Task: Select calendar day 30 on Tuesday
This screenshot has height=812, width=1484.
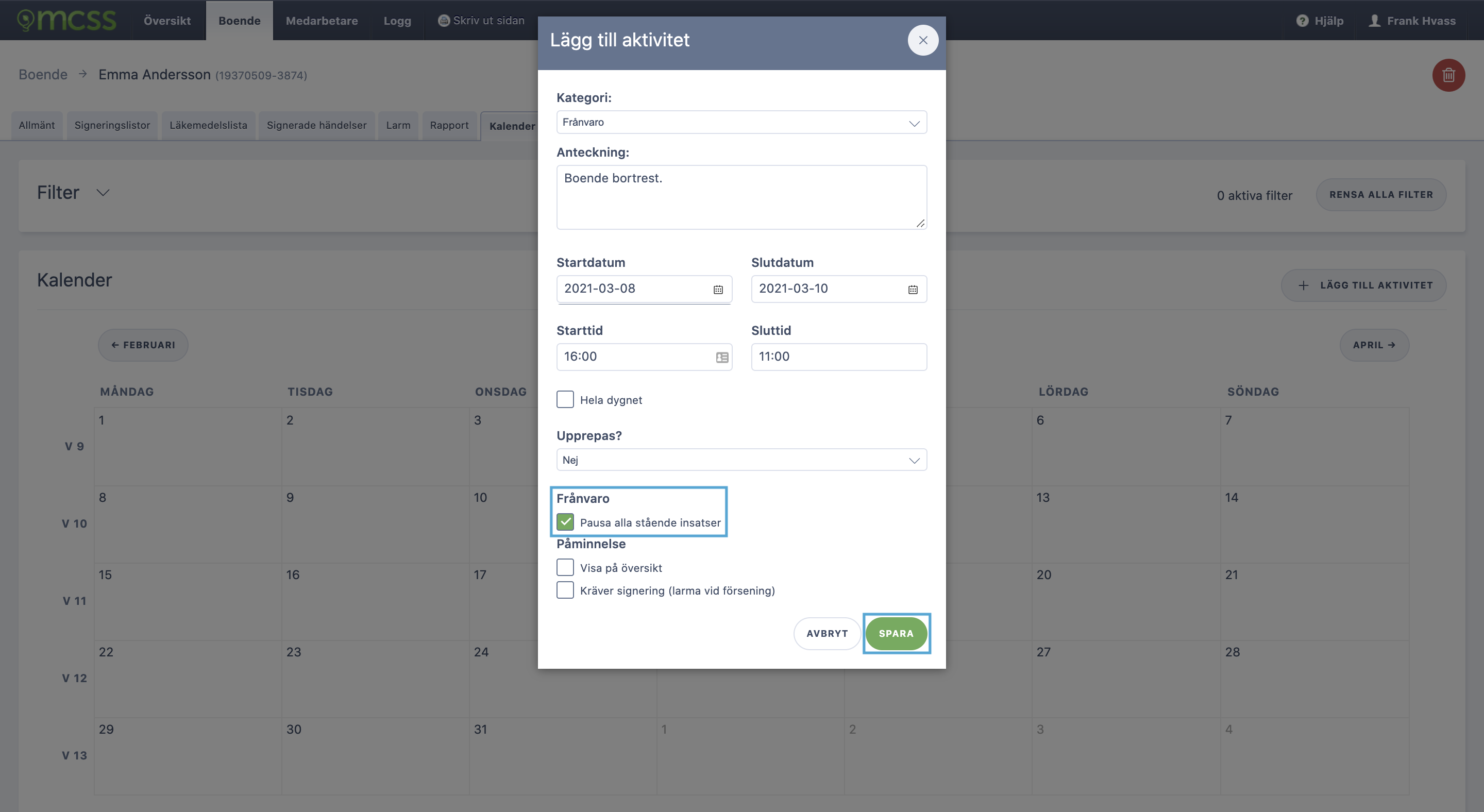Action: 376,756
